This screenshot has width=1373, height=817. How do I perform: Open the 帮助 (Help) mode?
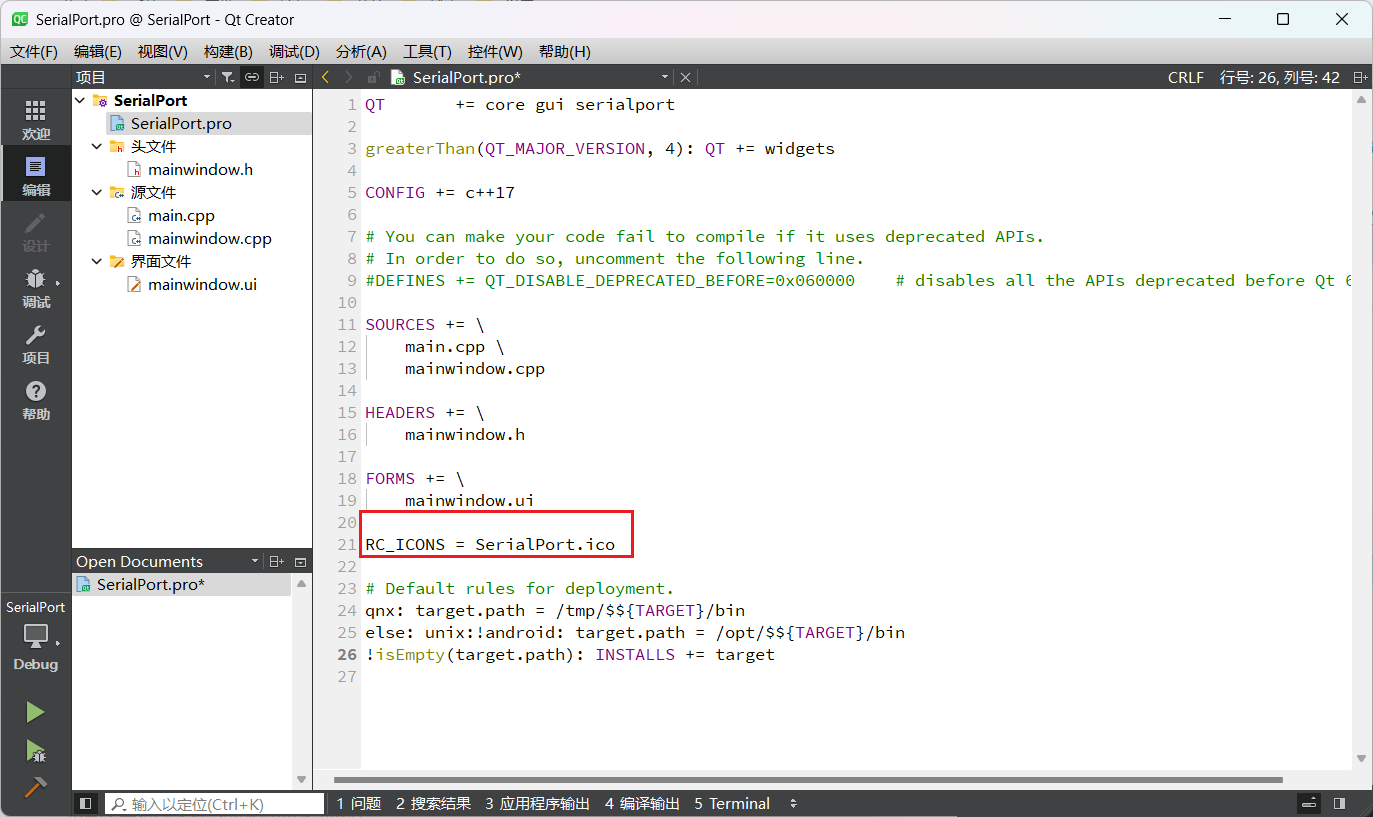35,400
